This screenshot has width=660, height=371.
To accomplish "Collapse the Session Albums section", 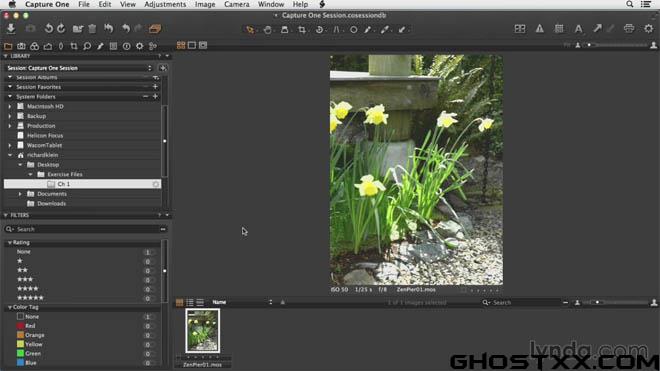I will [10, 77].
